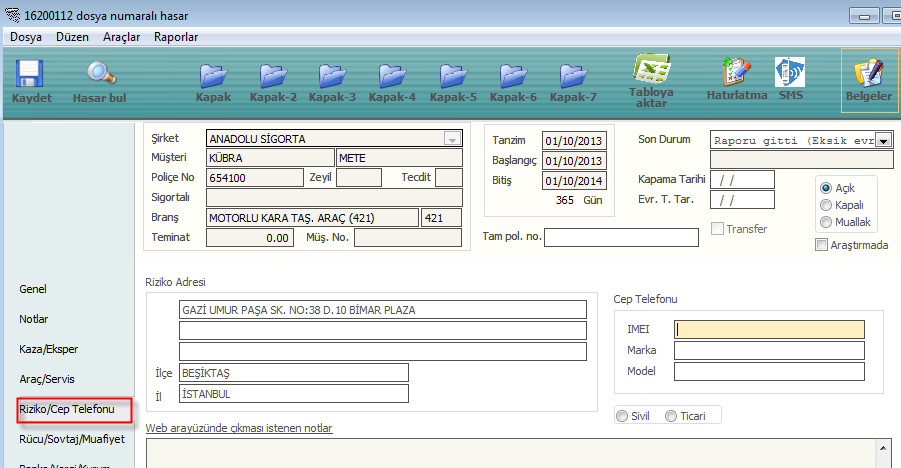The image size is (901, 468).
Task: Open the Raporlar menu
Action: point(176,37)
